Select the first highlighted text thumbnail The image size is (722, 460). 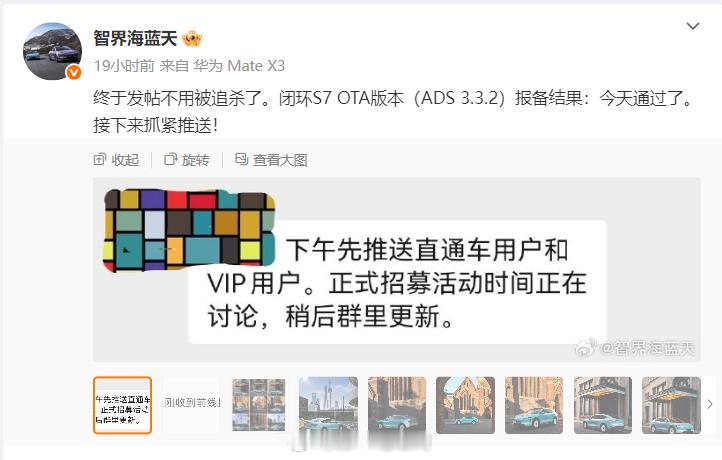pos(122,405)
